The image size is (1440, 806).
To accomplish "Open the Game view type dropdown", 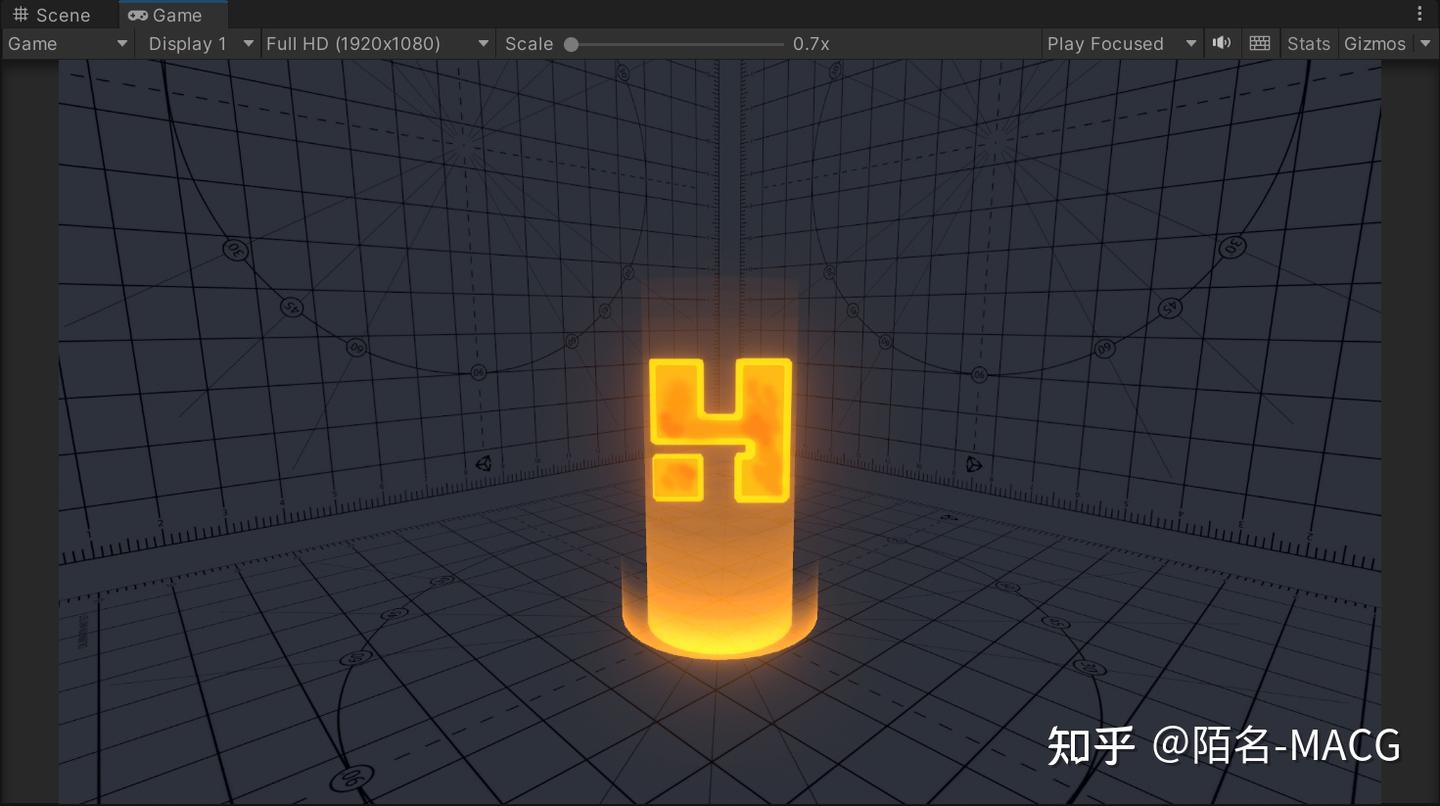I will pos(68,44).
